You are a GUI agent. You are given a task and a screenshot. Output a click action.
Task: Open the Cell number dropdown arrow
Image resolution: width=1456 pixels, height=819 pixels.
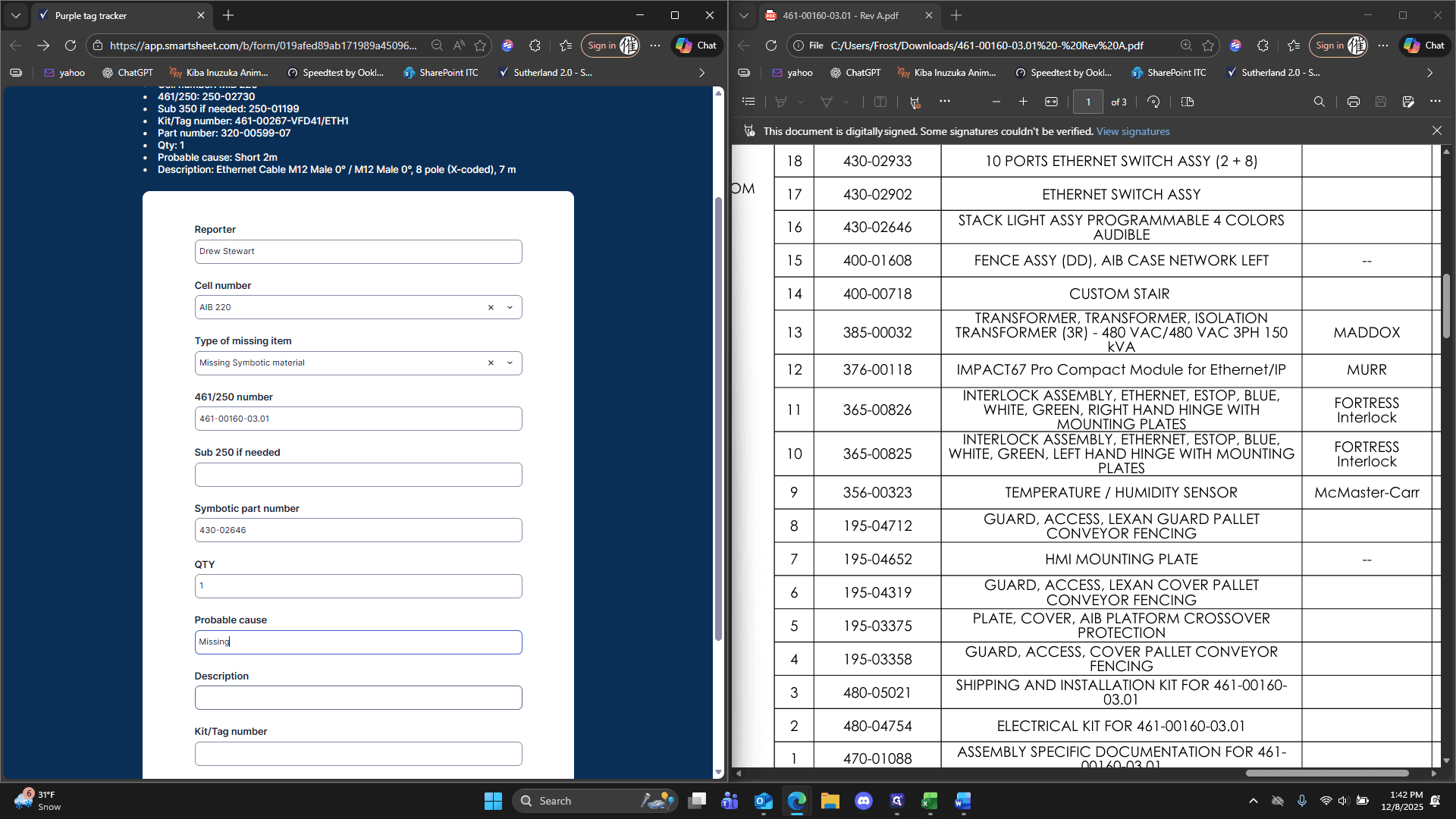(x=510, y=307)
